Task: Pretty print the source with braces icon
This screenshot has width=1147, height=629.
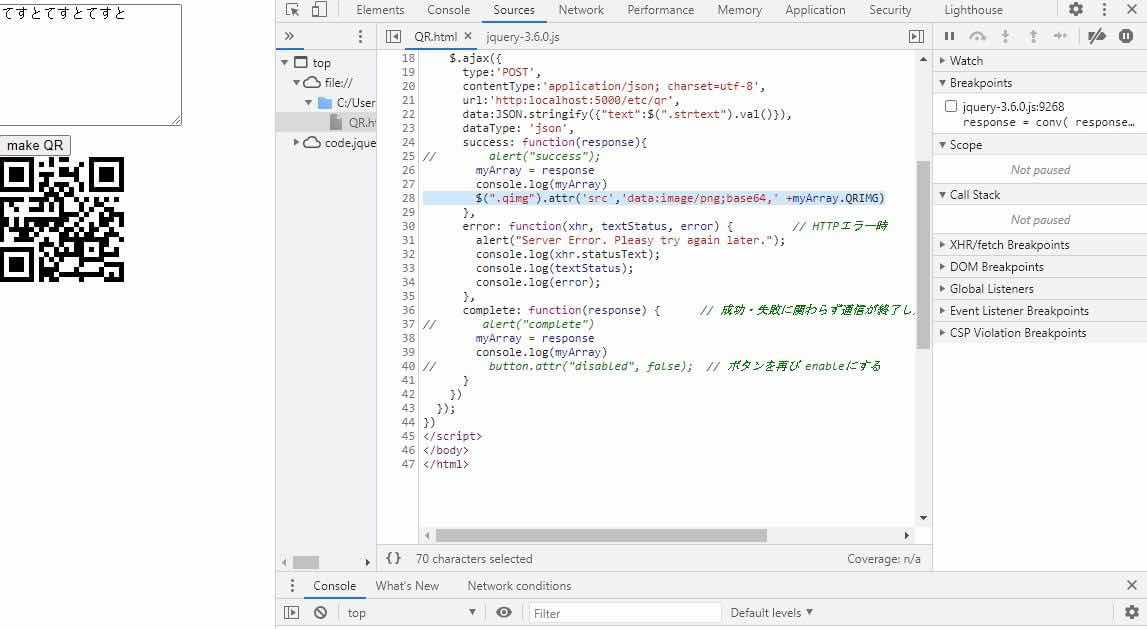Action: pyautogui.click(x=394, y=558)
